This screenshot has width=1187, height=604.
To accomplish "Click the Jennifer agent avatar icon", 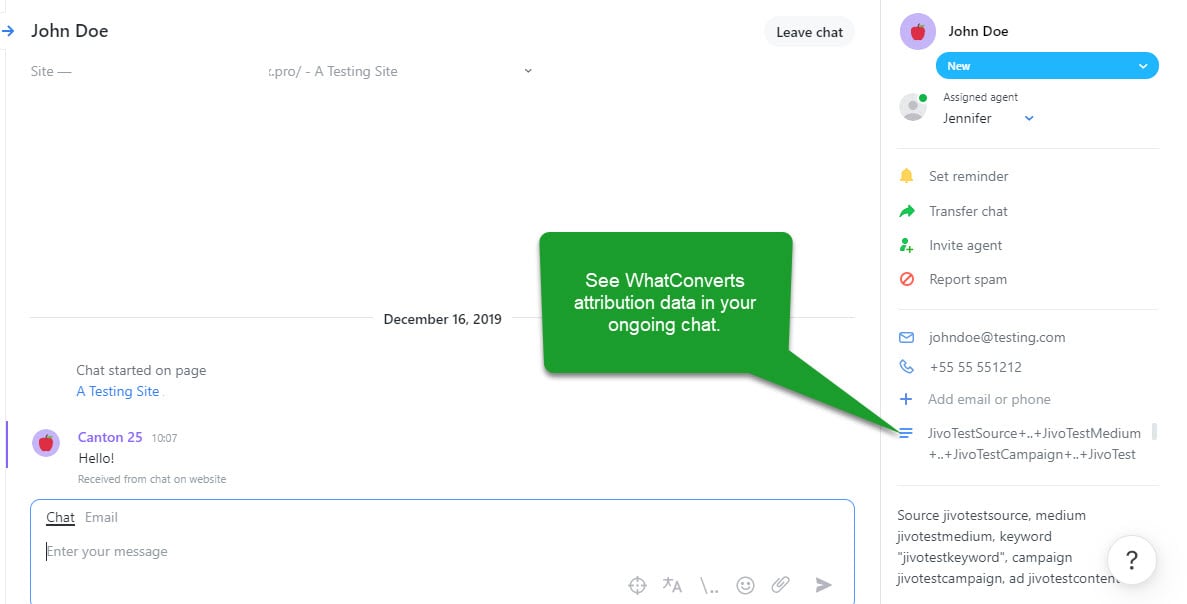I will pos(913,107).
